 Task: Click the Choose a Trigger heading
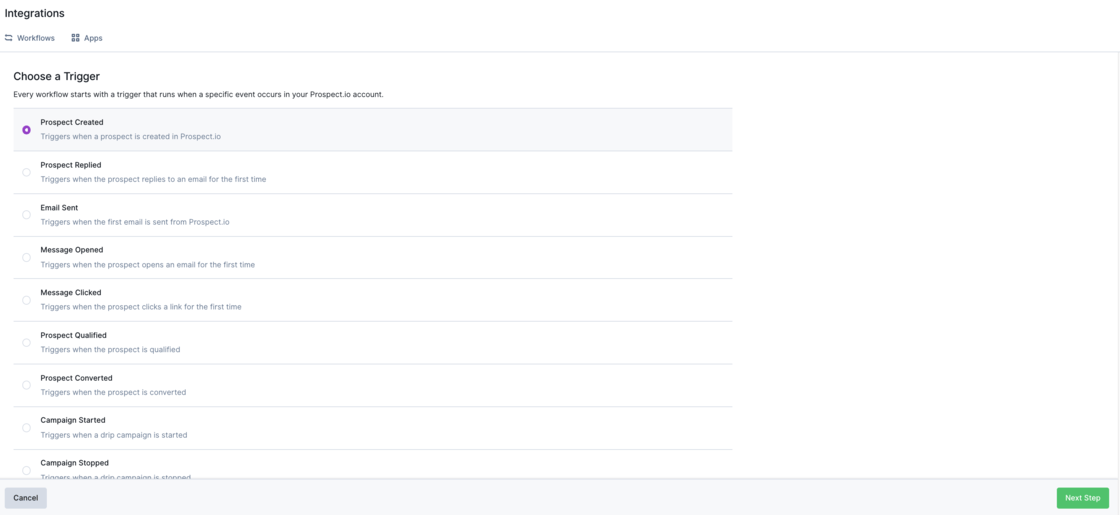coord(56,76)
